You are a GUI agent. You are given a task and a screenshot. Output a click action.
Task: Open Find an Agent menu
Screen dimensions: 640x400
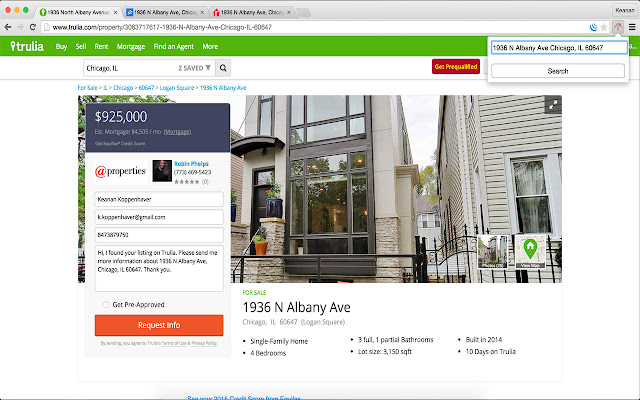tap(173, 46)
